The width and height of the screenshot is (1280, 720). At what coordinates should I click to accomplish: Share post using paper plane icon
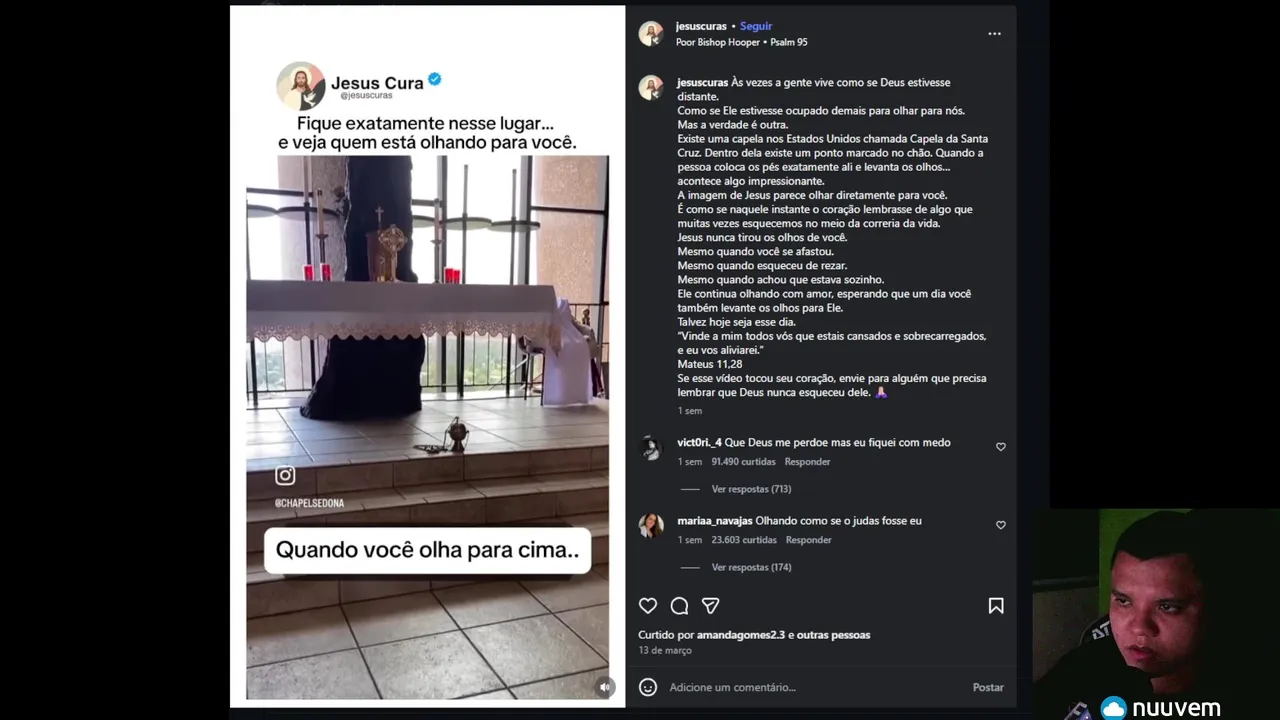pos(711,606)
